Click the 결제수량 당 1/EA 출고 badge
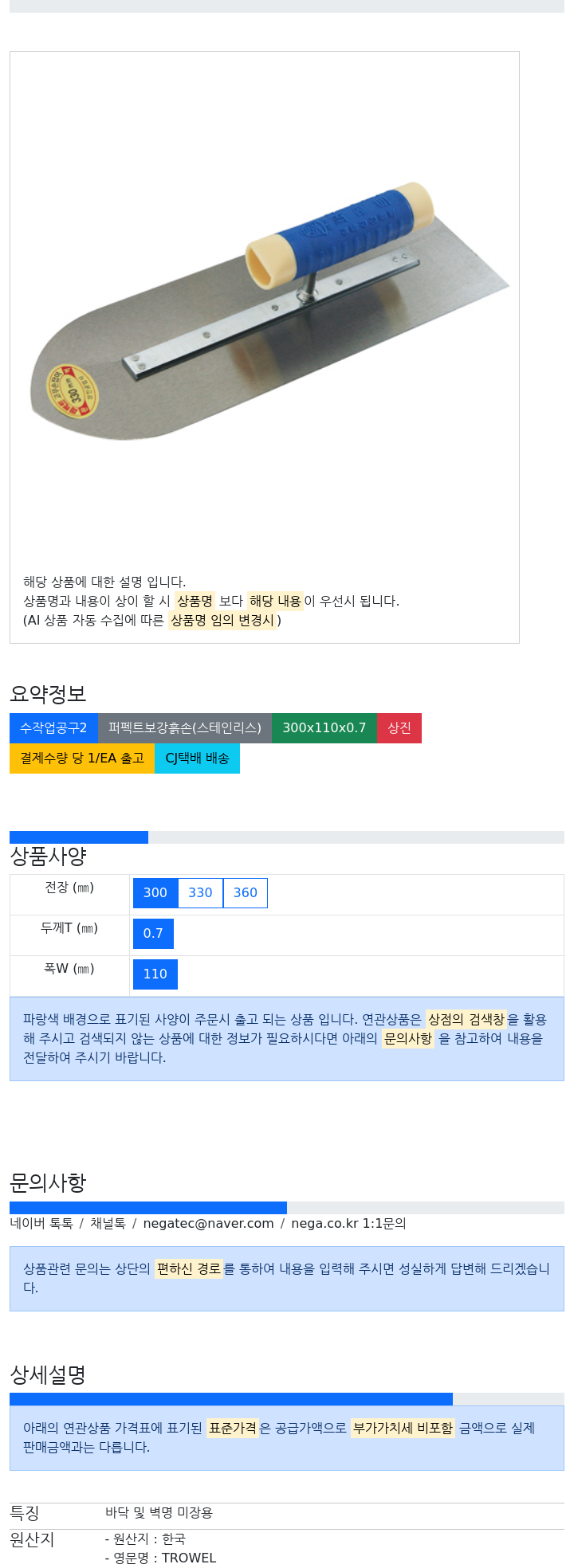Viewport: 574px width, 1568px height. (x=82, y=759)
